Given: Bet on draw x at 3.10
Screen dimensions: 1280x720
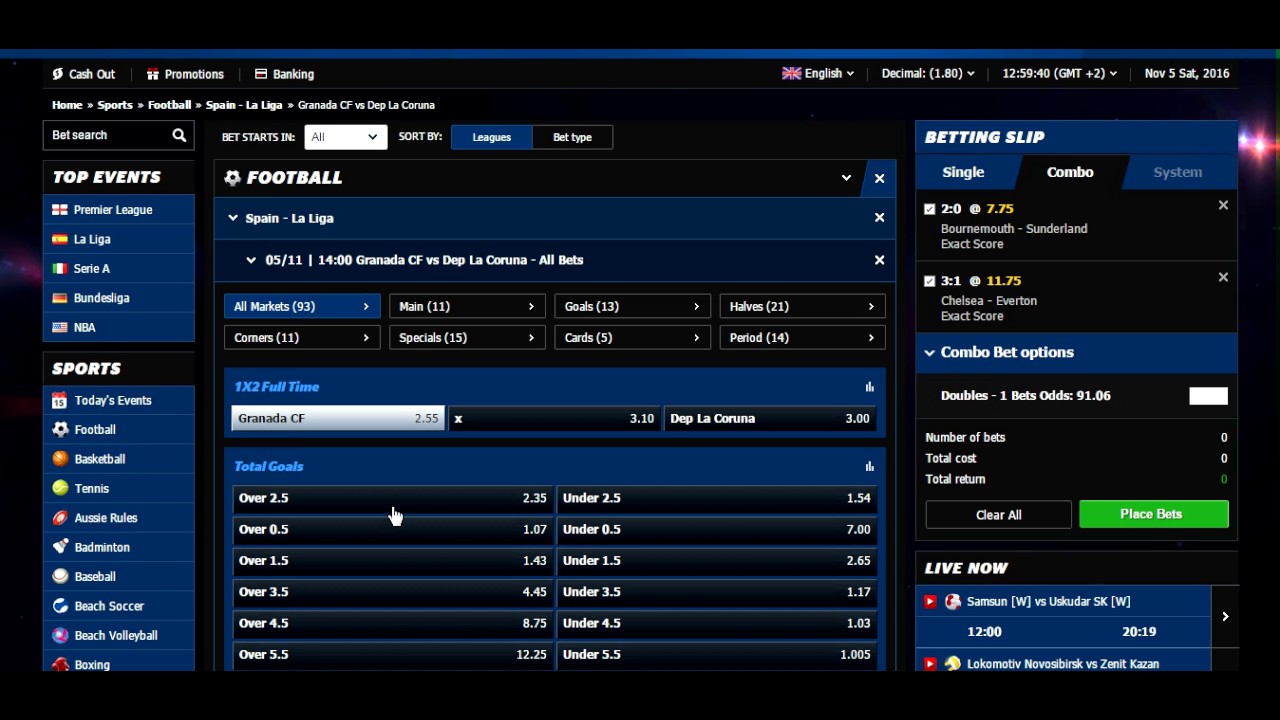Looking at the screenshot, I should tap(554, 418).
